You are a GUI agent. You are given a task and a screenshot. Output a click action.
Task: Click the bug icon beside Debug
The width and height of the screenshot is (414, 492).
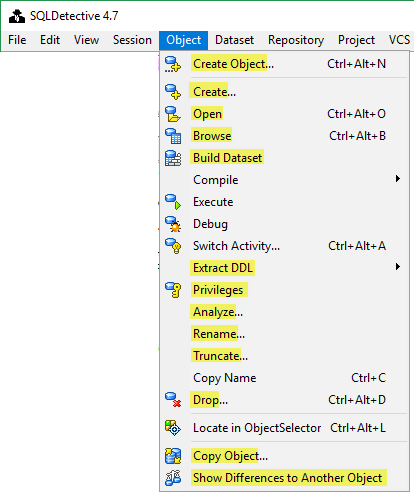click(x=173, y=224)
